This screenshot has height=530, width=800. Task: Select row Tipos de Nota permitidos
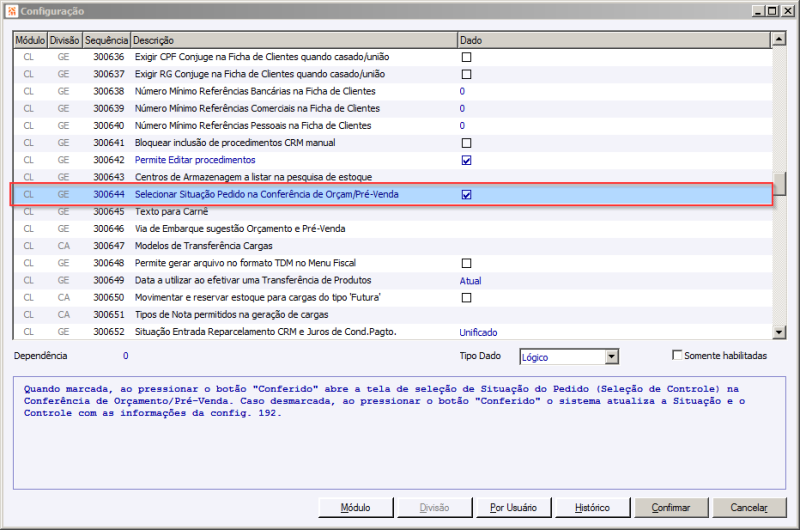tap(392, 315)
